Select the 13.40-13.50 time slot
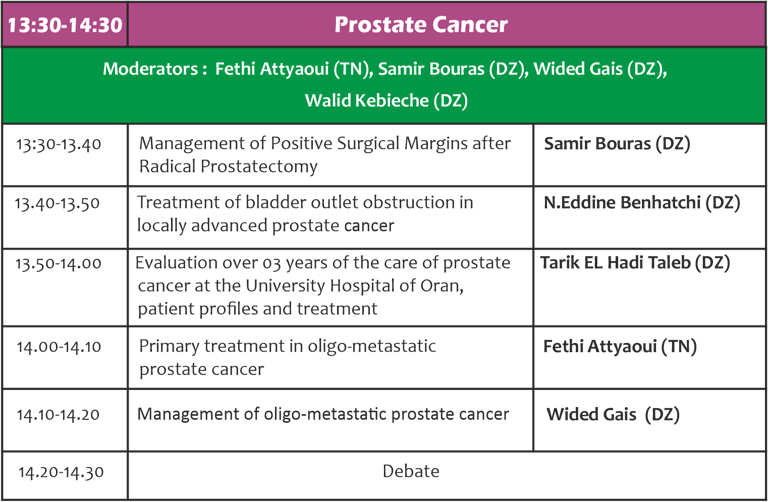Image resolution: width=768 pixels, height=502 pixels. click(x=57, y=203)
